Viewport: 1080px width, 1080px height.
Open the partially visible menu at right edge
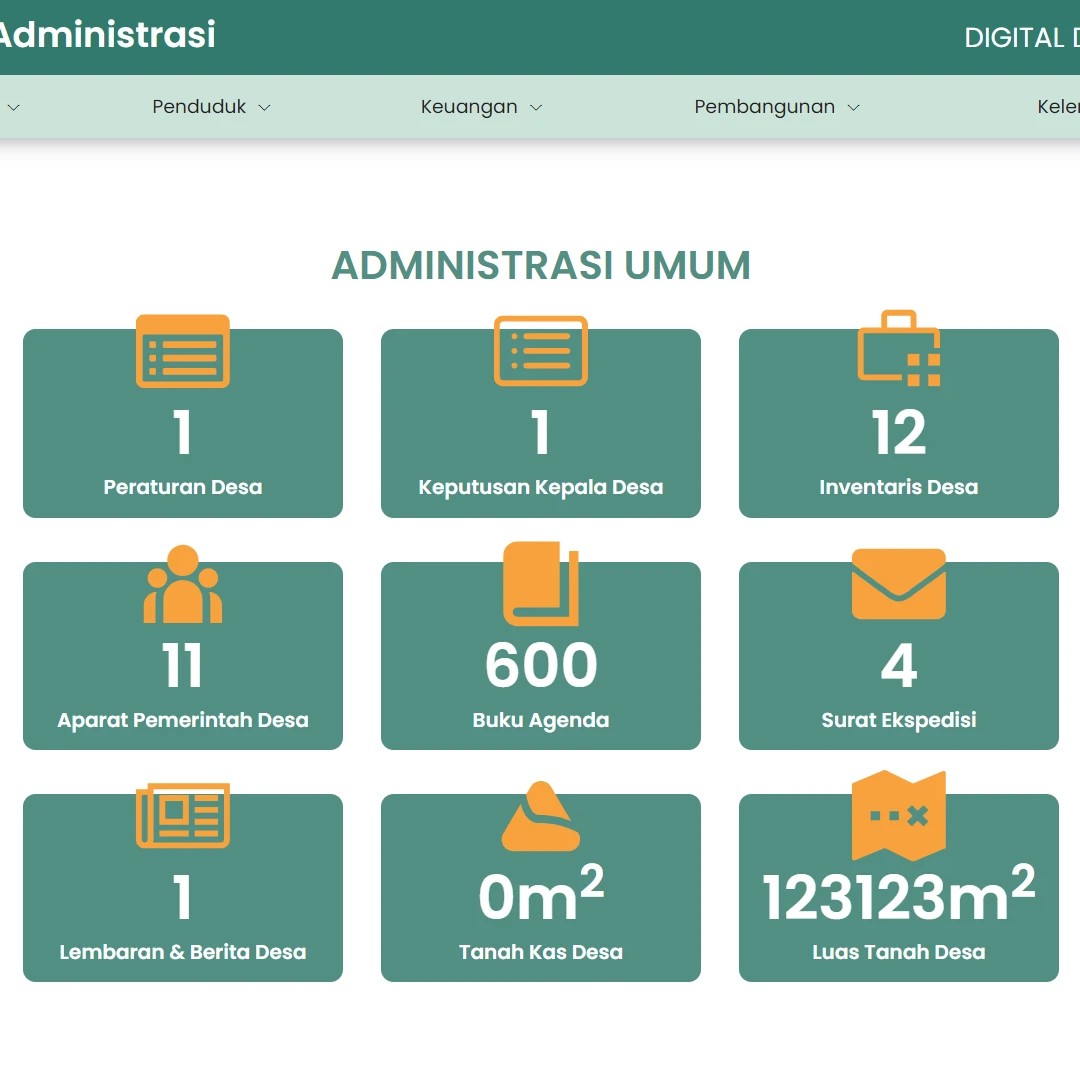click(1058, 107)
